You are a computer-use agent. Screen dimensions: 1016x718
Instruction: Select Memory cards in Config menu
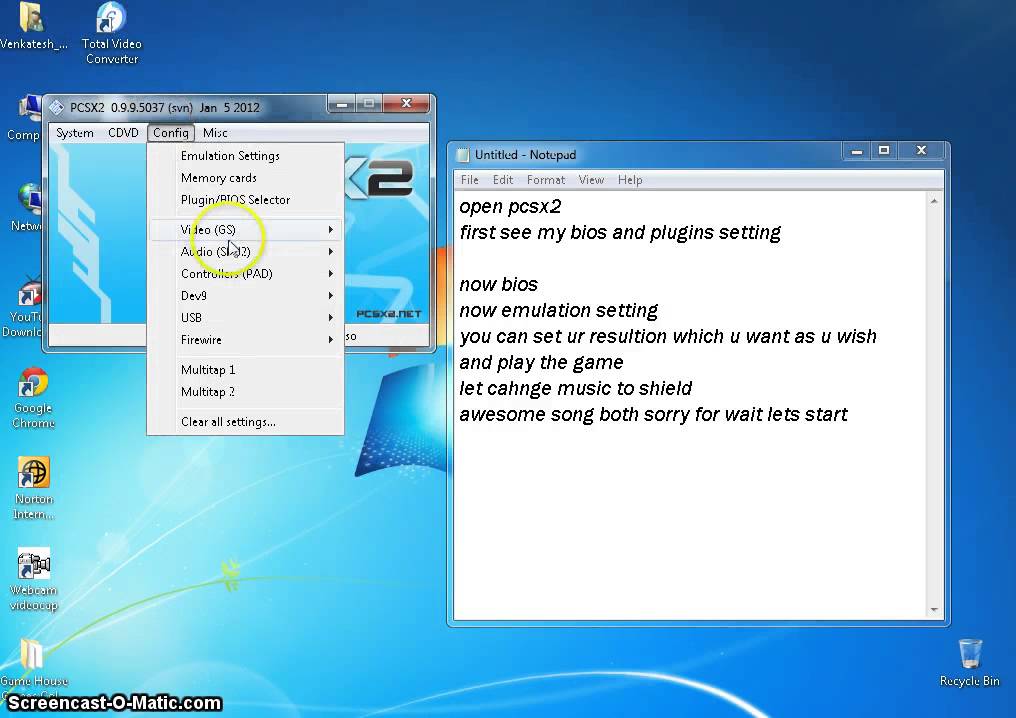pyautogui.click(x=246, y=178)
